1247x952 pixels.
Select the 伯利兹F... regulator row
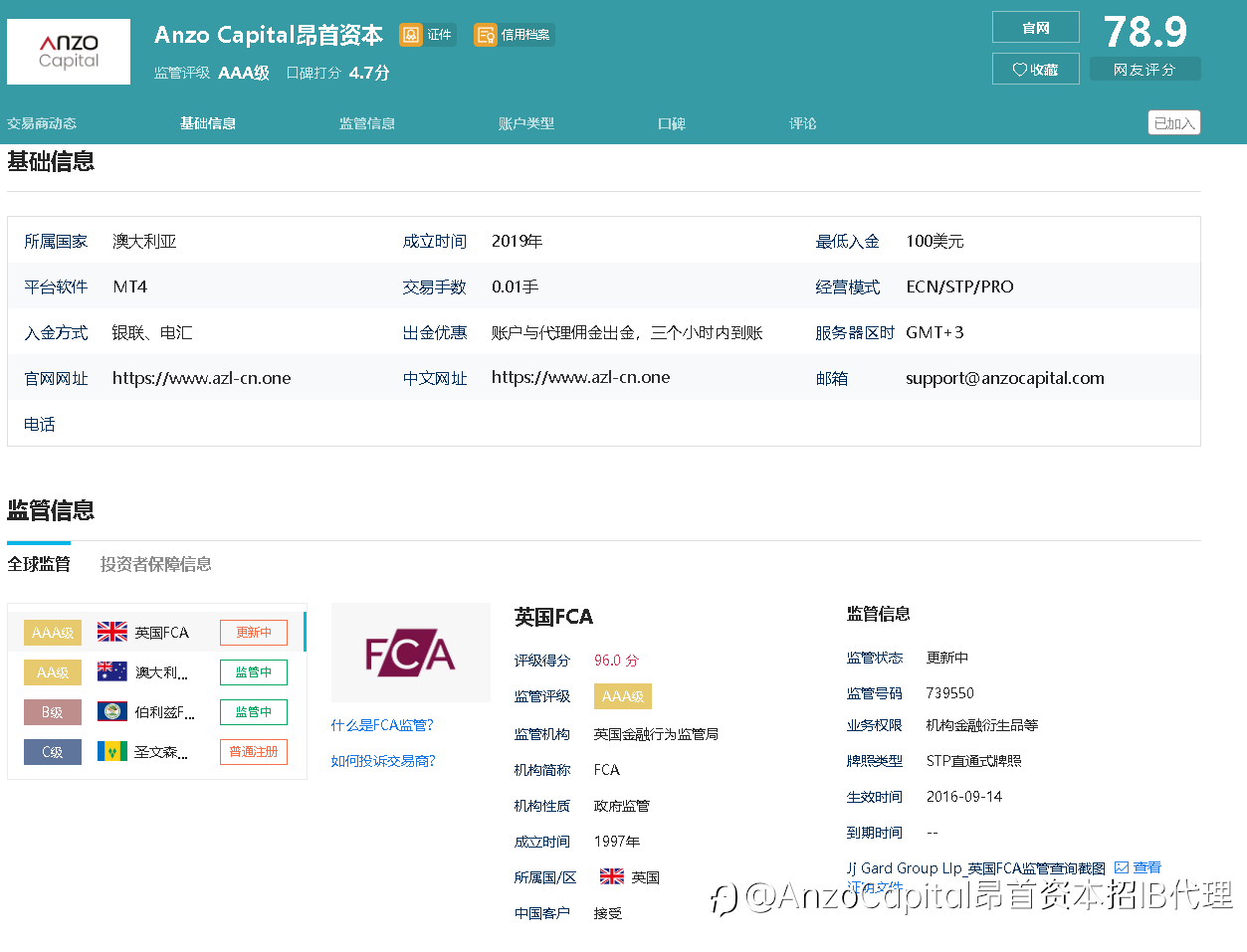(x=156, y=712)
